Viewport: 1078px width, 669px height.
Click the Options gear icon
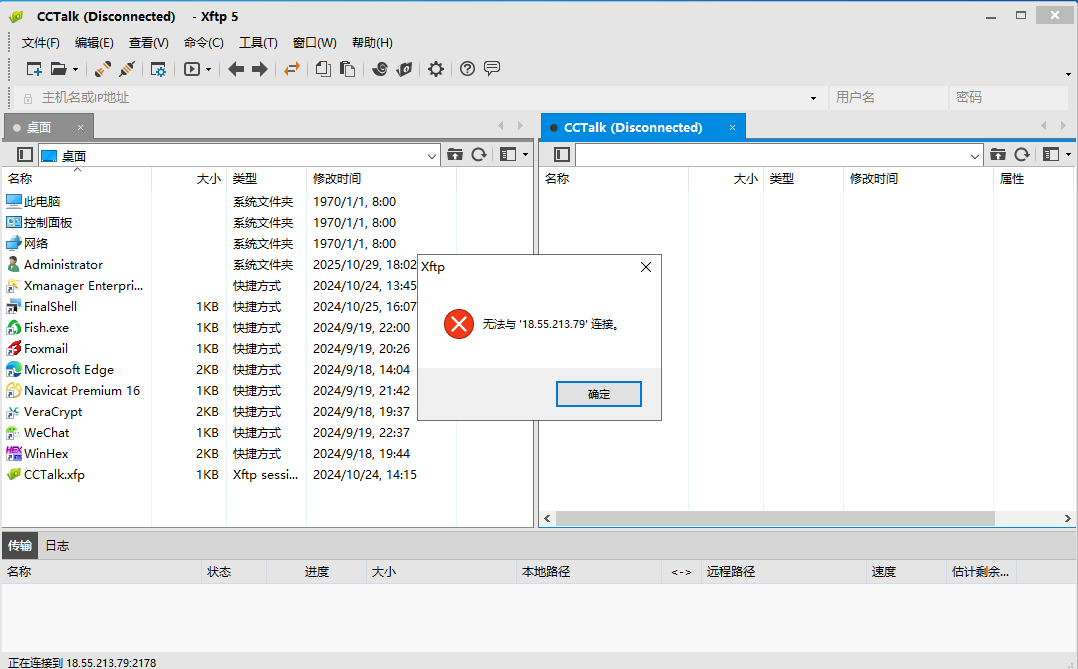[436, 69]
